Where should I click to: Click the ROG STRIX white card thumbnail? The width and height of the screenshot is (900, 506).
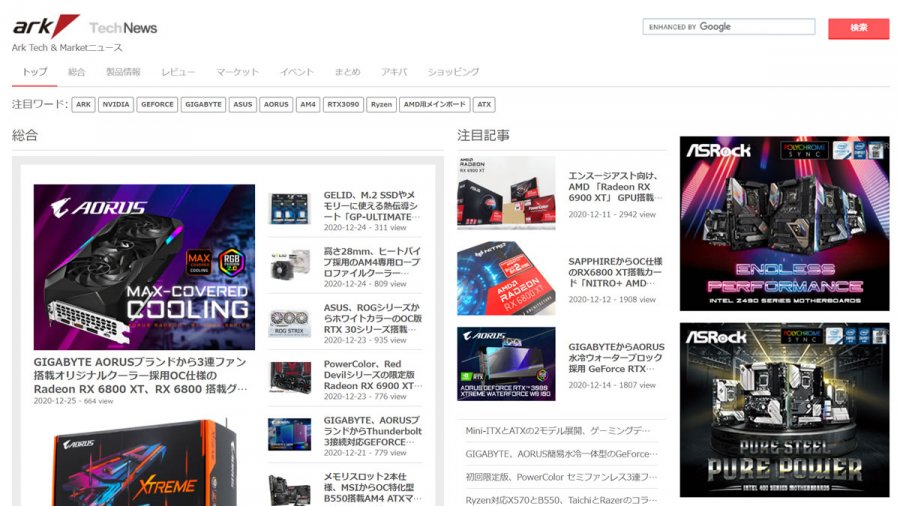tap(289, 320)
